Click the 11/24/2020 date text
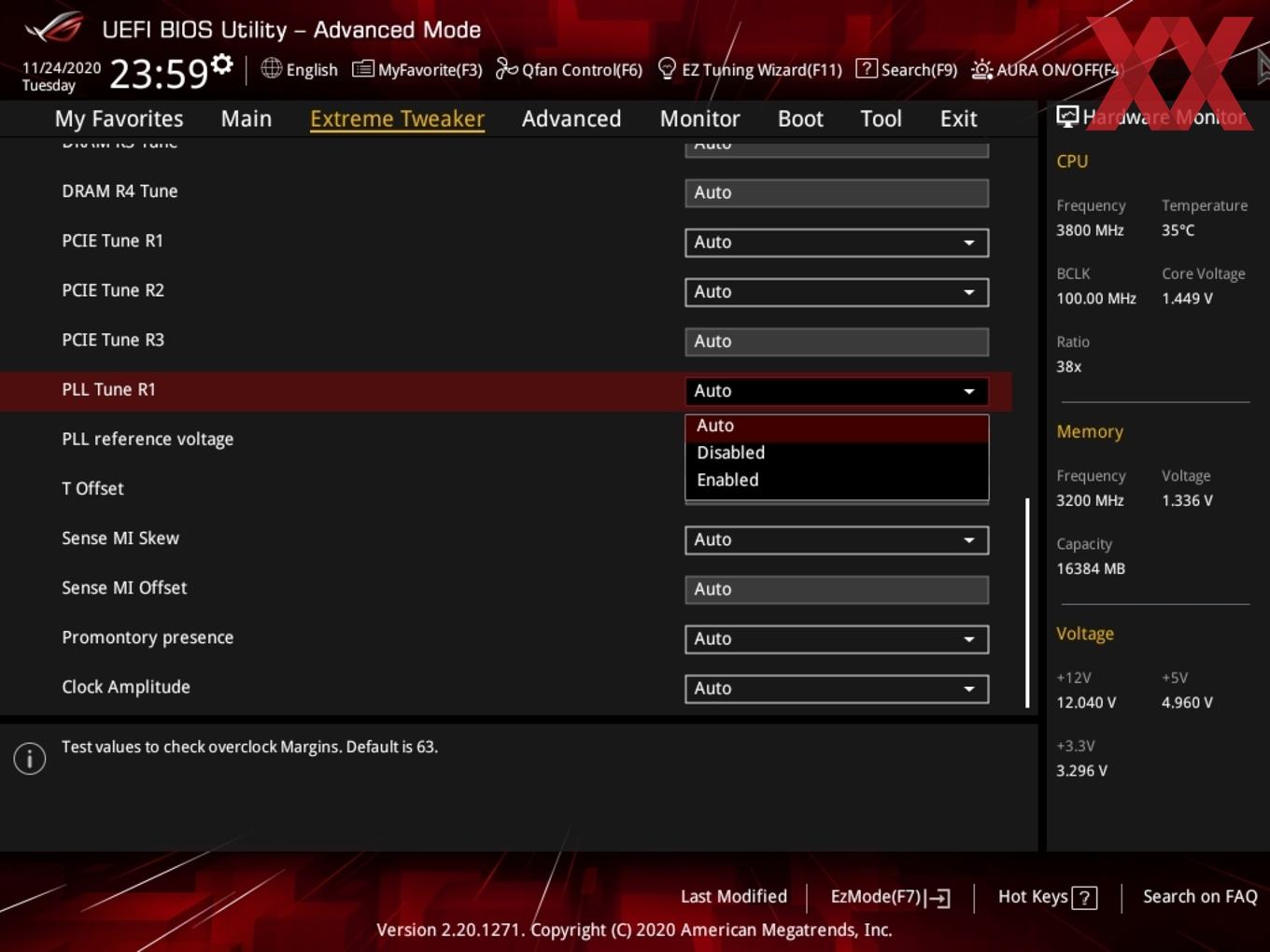1270x952 pixels. (x=62, y=68)
